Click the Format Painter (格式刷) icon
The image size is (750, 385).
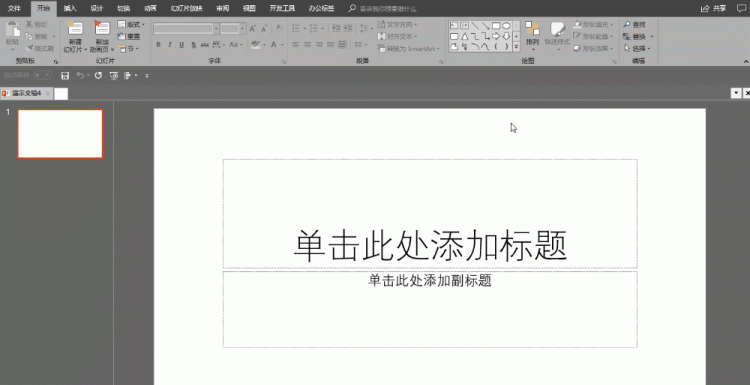click(29, 48)
